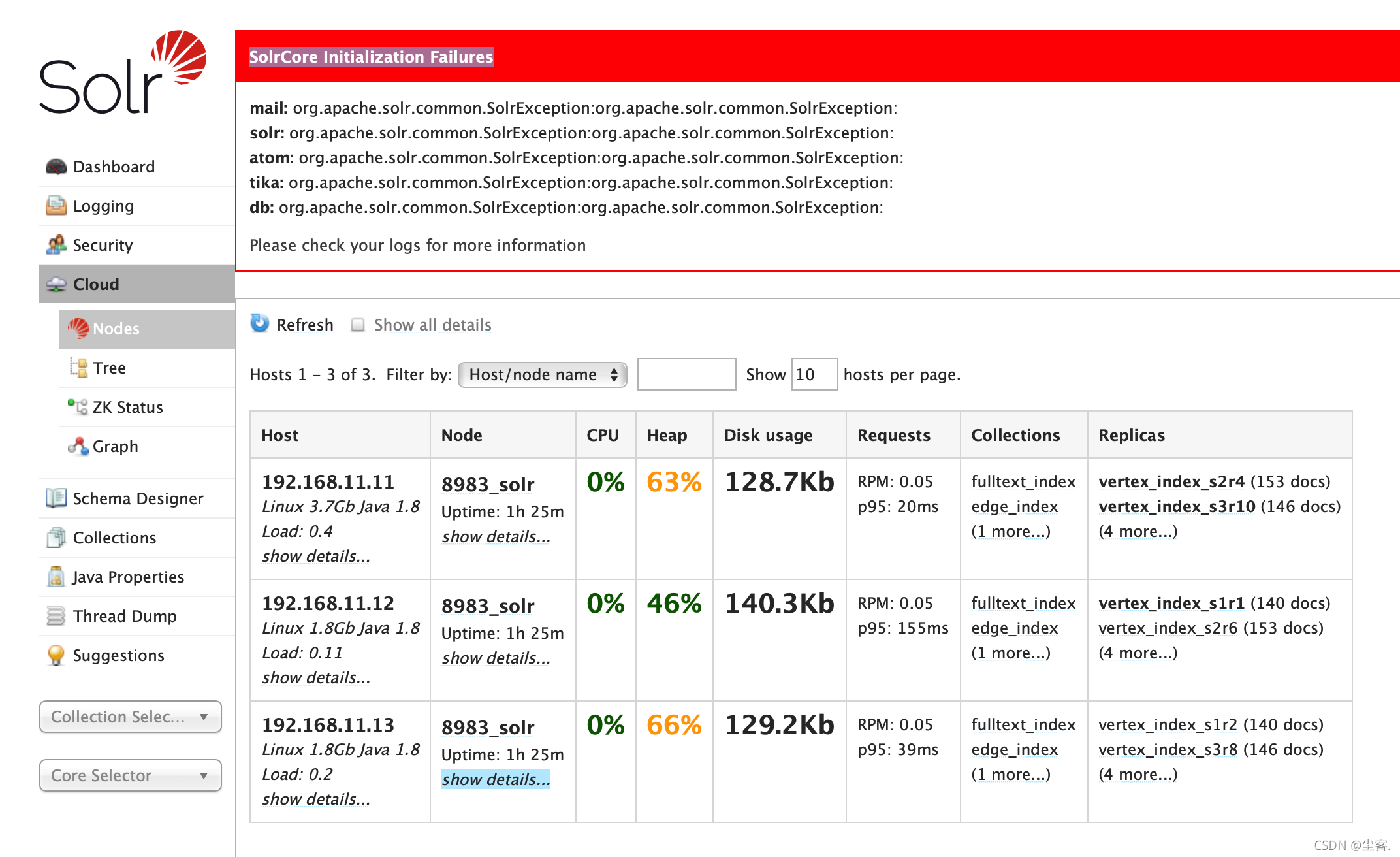Open Dashboard via its gauge icon
The width and height of the screenshot is (1400, 857).
(56, 167)
